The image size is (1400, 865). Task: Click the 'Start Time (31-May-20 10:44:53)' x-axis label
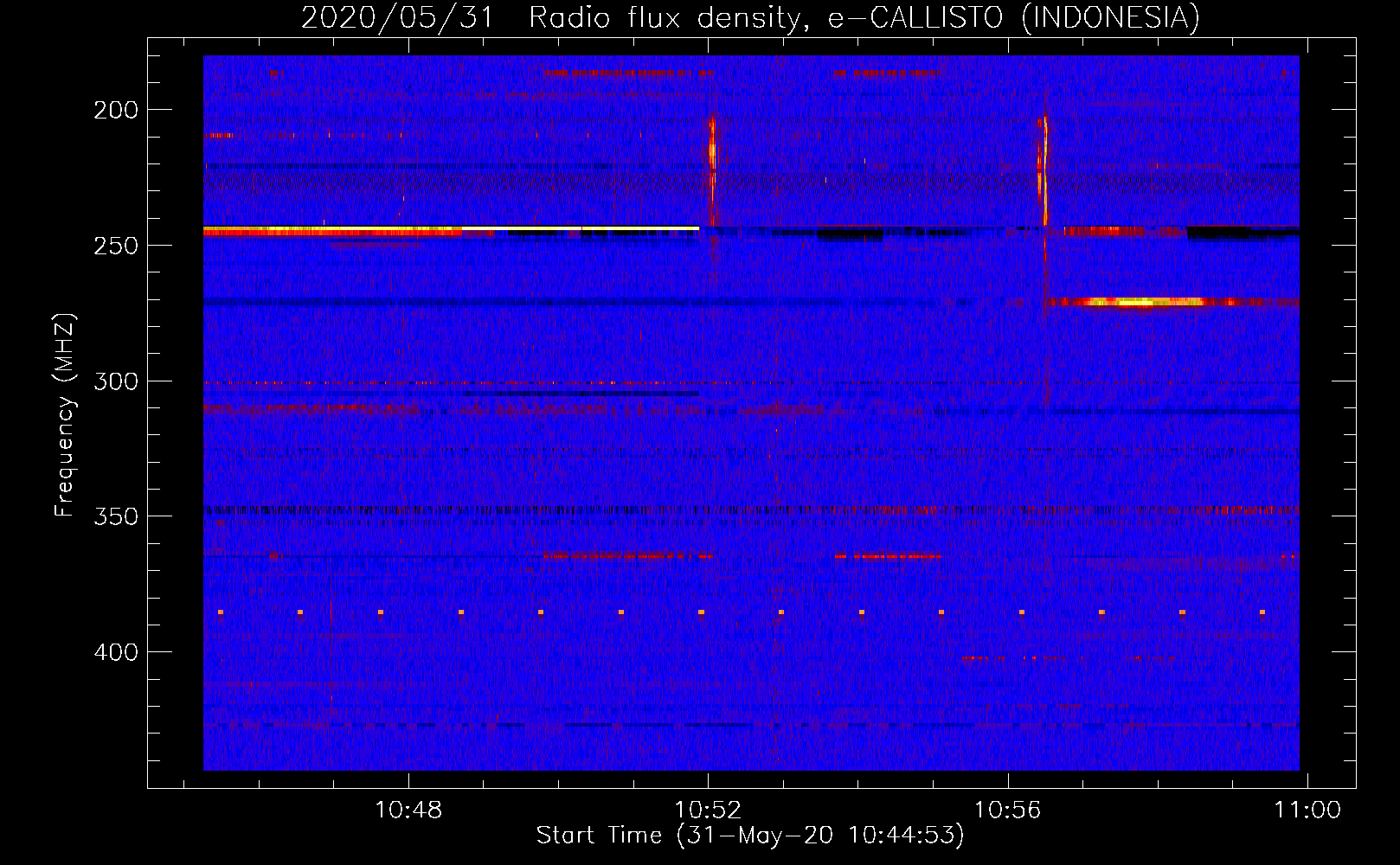click(x=750, y=836)
